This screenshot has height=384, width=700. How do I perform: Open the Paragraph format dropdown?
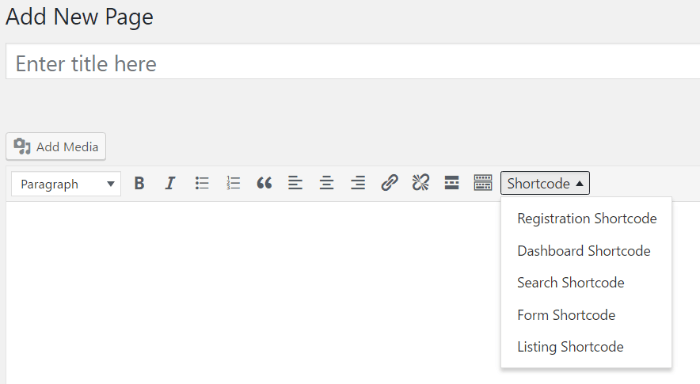coord(66,184)
